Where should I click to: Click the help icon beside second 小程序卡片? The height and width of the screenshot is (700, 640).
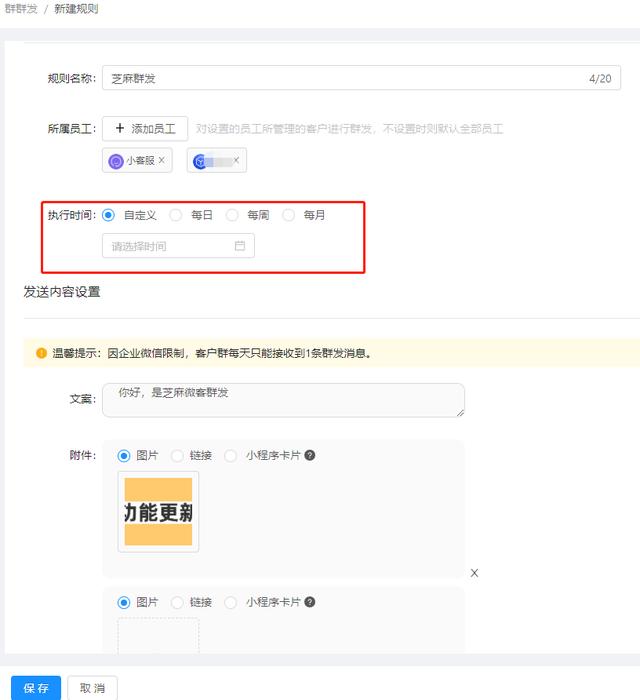(310, 602)
